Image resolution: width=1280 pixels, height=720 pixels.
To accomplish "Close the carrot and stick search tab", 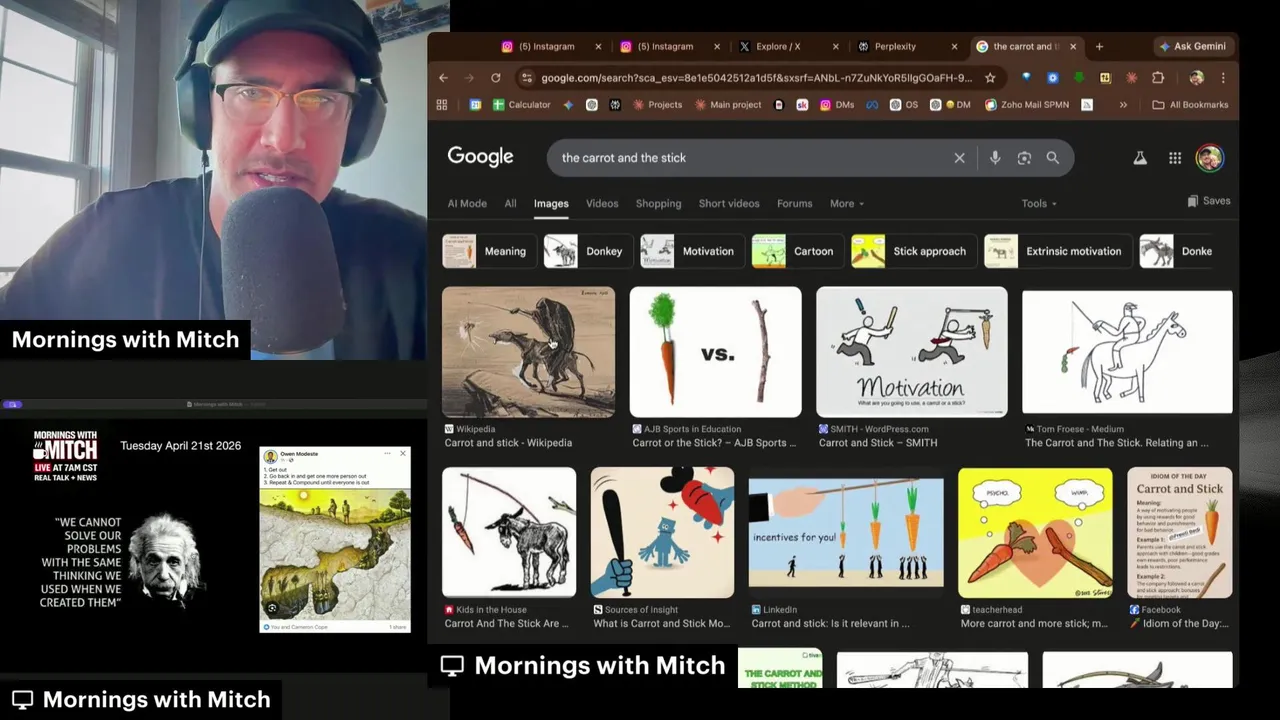I will click(x=1073, y=46).
